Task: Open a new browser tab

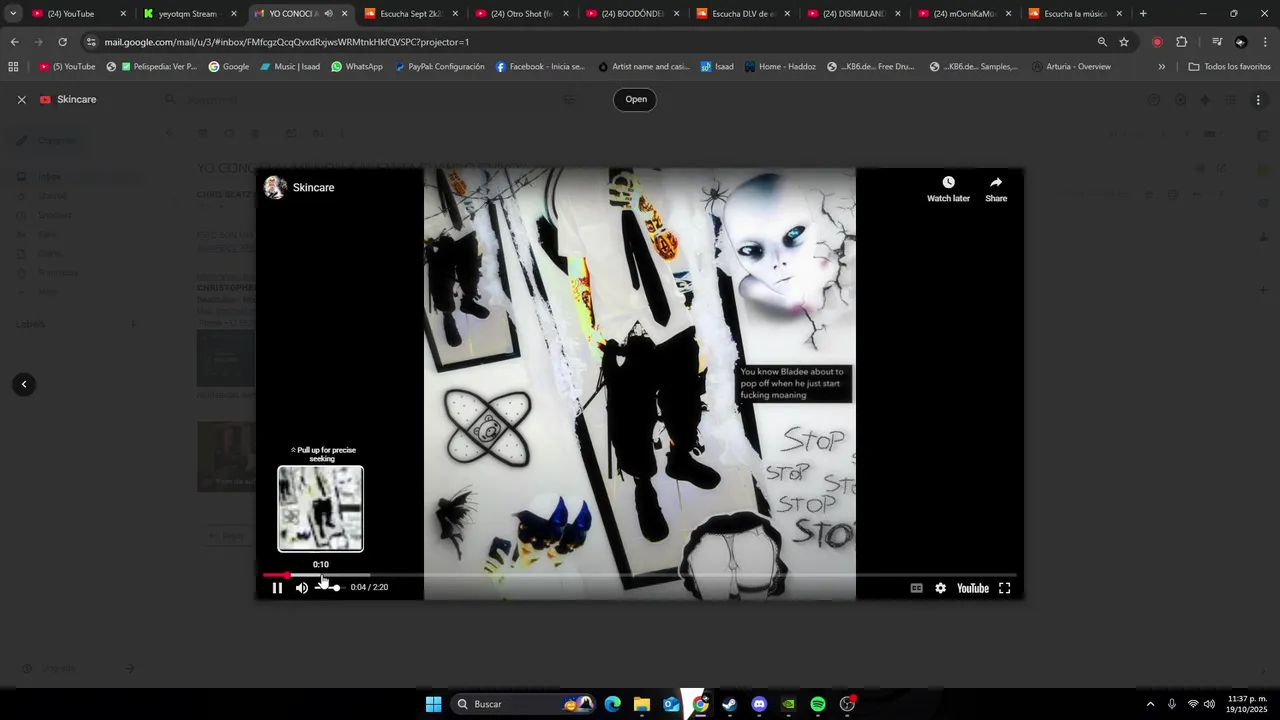Action: coord(1143,14)
